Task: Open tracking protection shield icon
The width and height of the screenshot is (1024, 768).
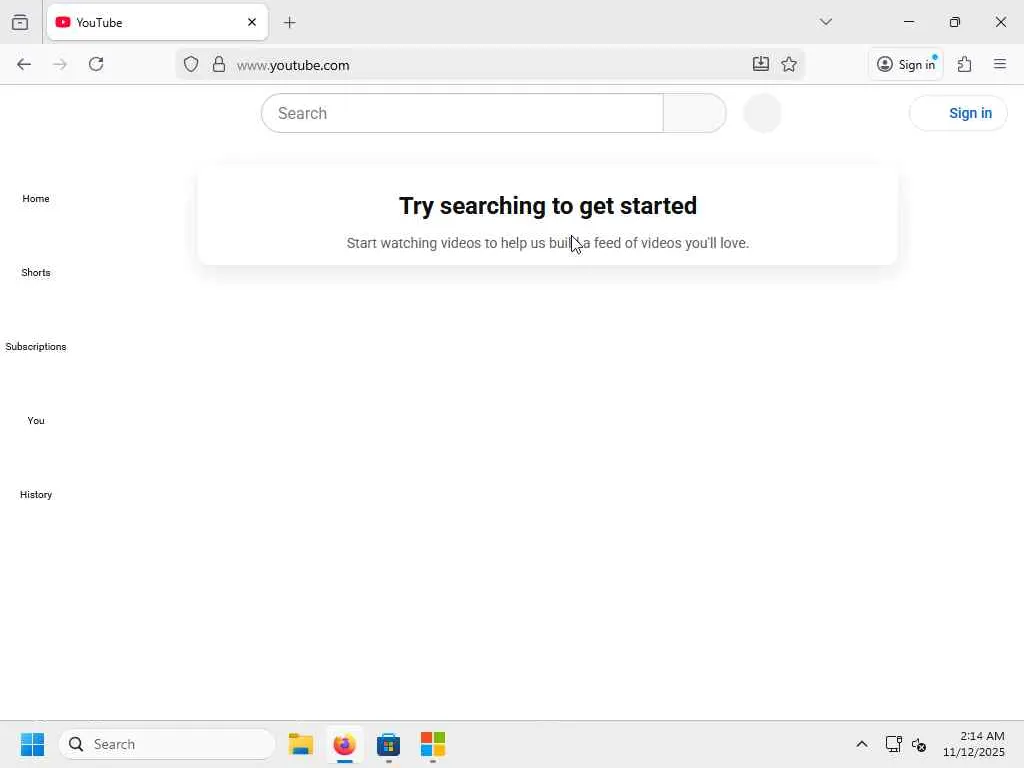Action: 191,64
